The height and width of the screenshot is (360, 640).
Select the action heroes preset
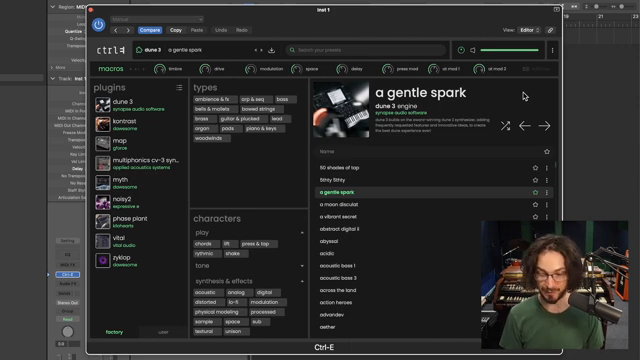coord(336,302)
